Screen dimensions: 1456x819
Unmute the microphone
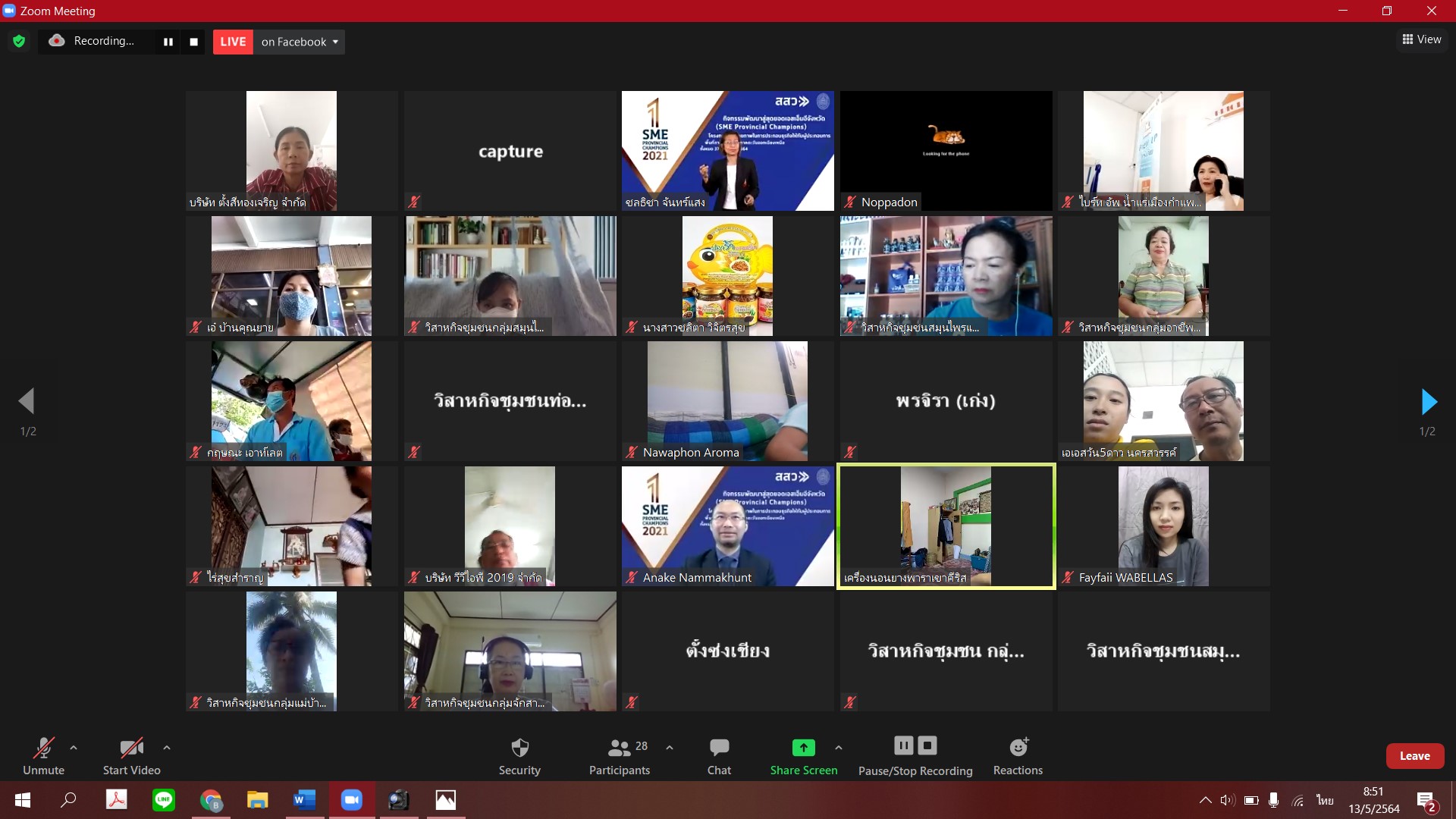(x=43, y=756)
